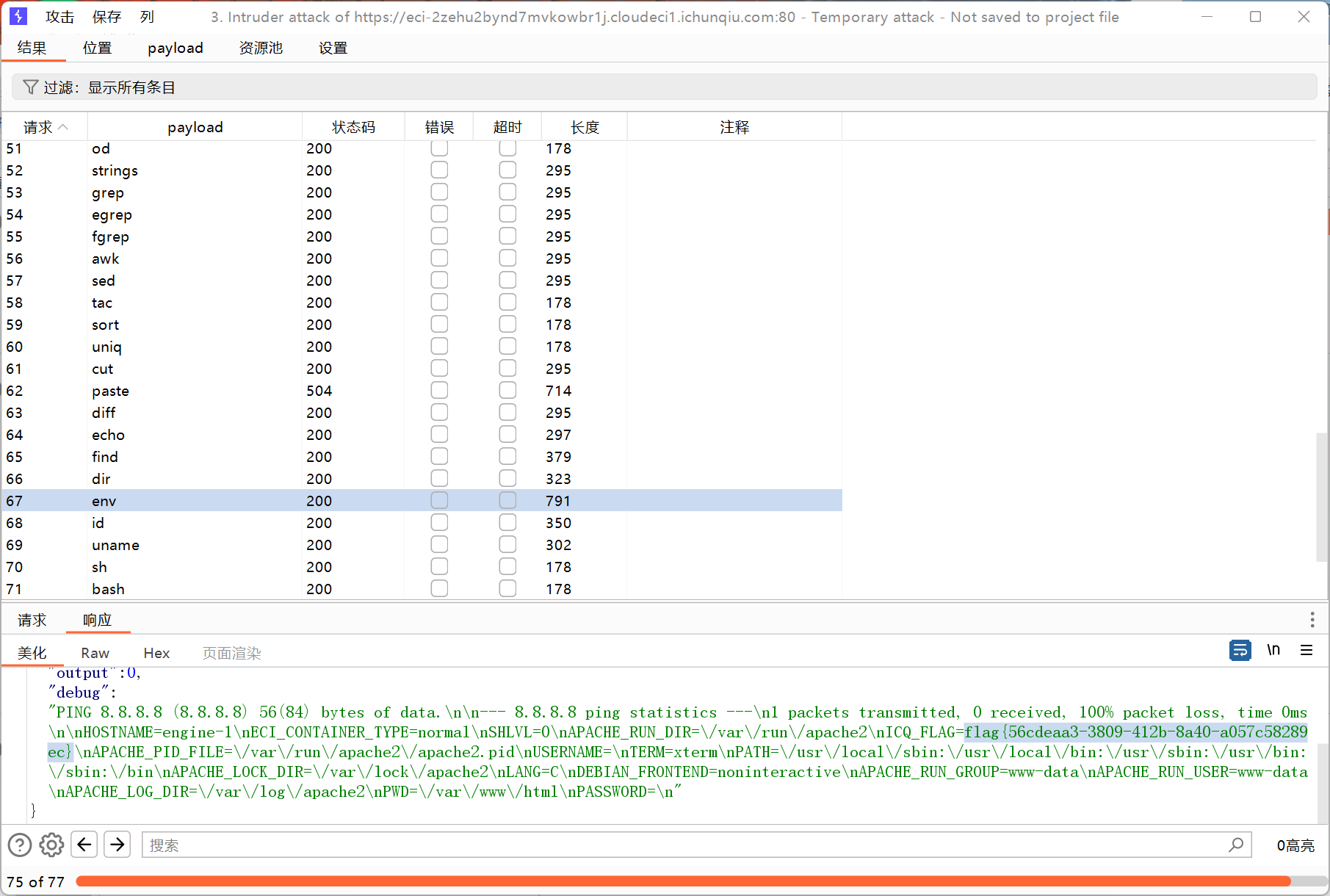Toggle 错误 checkbox for awk row

[439, 259]
